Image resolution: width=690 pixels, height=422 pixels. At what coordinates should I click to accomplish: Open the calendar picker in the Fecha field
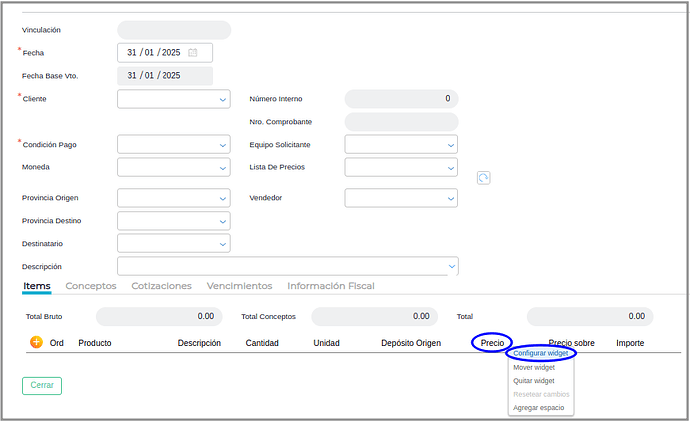192,53
